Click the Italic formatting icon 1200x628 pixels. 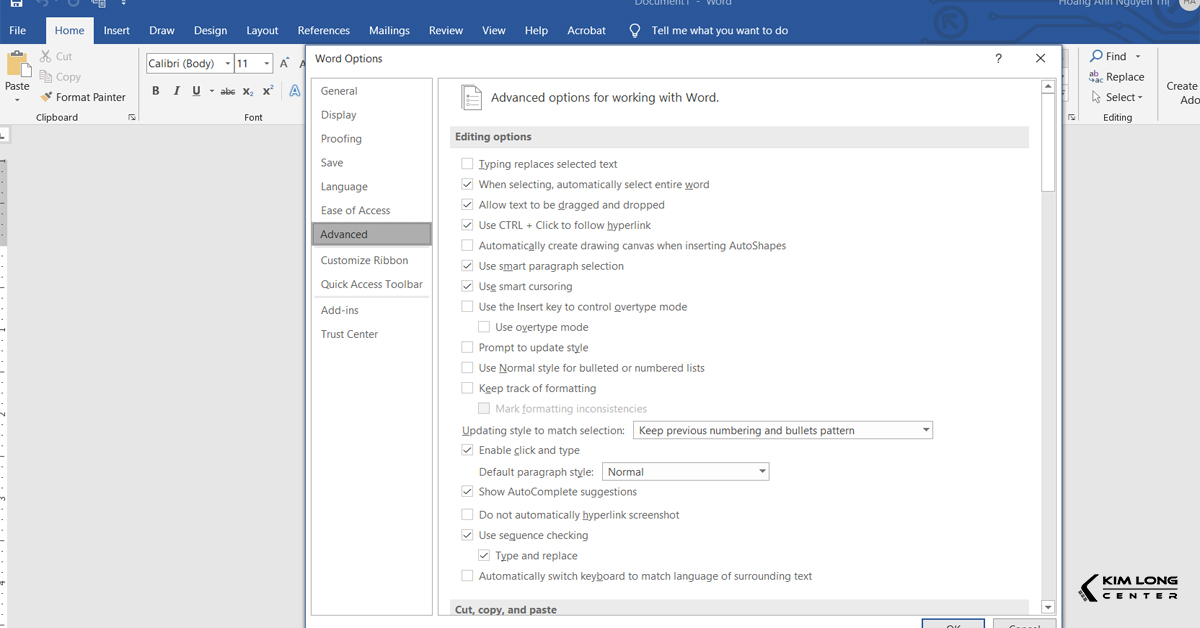(176, 91)
